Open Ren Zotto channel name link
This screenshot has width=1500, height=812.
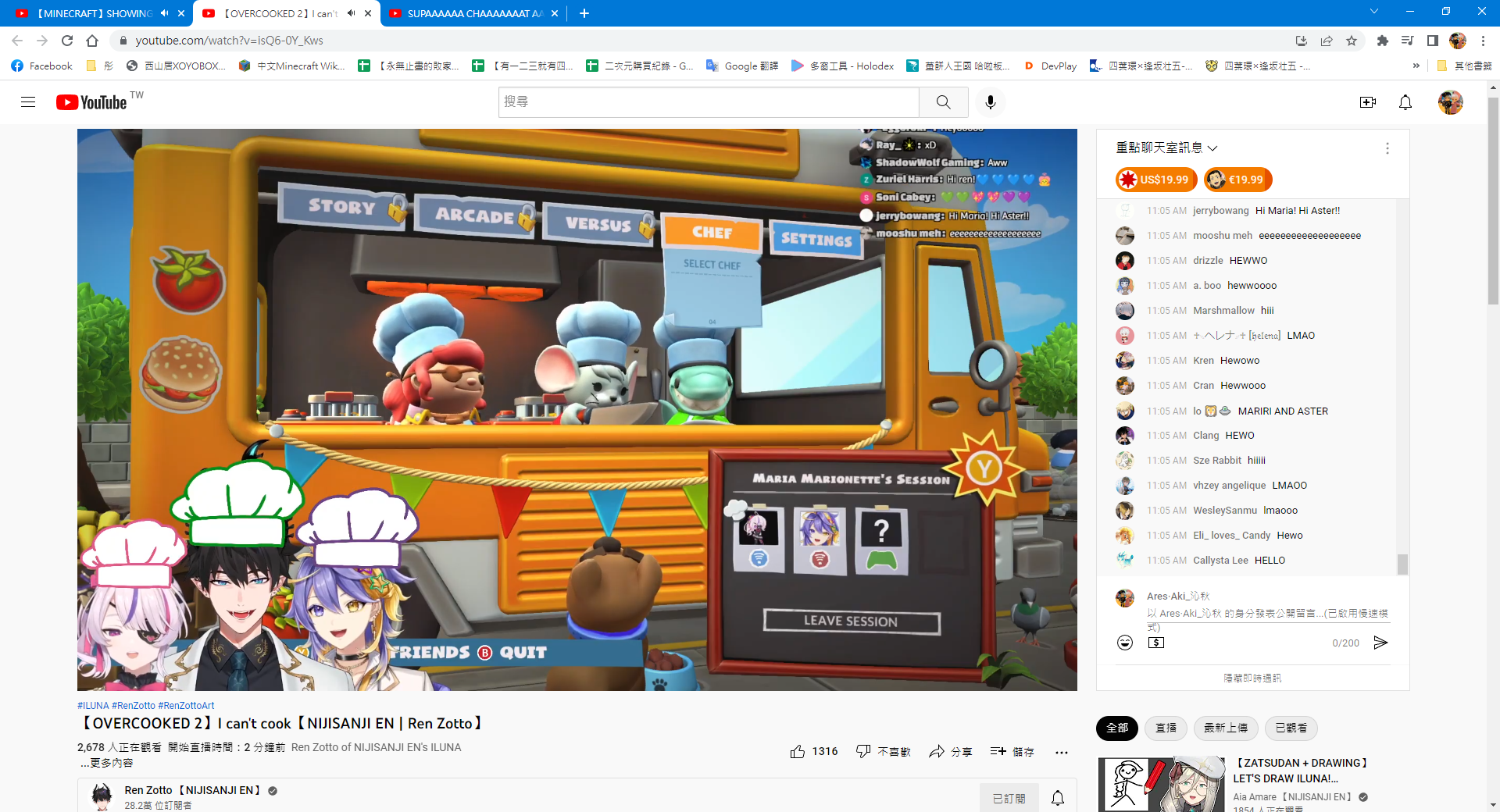pyautogui.click(x=192, y=790)
